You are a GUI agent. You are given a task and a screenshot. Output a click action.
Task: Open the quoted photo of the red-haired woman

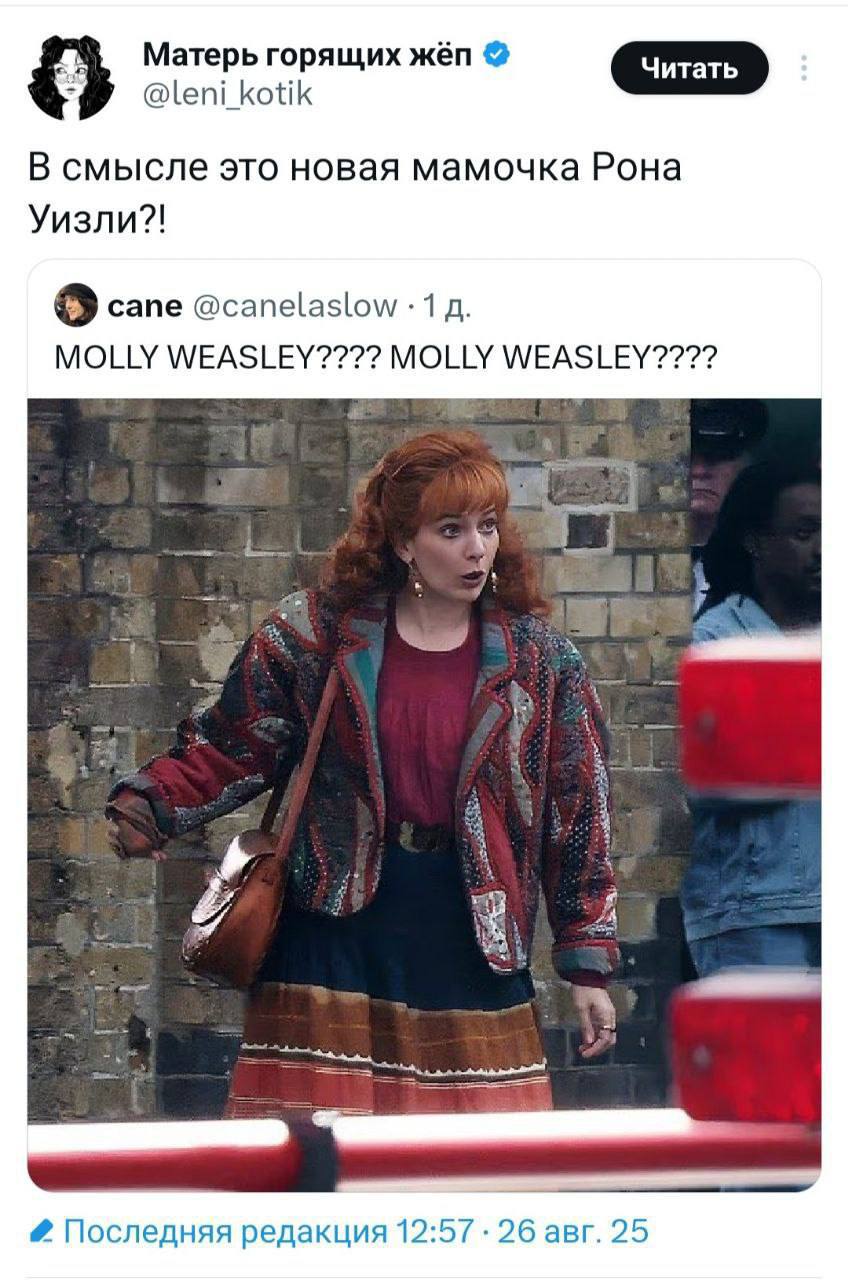point(424,794)
